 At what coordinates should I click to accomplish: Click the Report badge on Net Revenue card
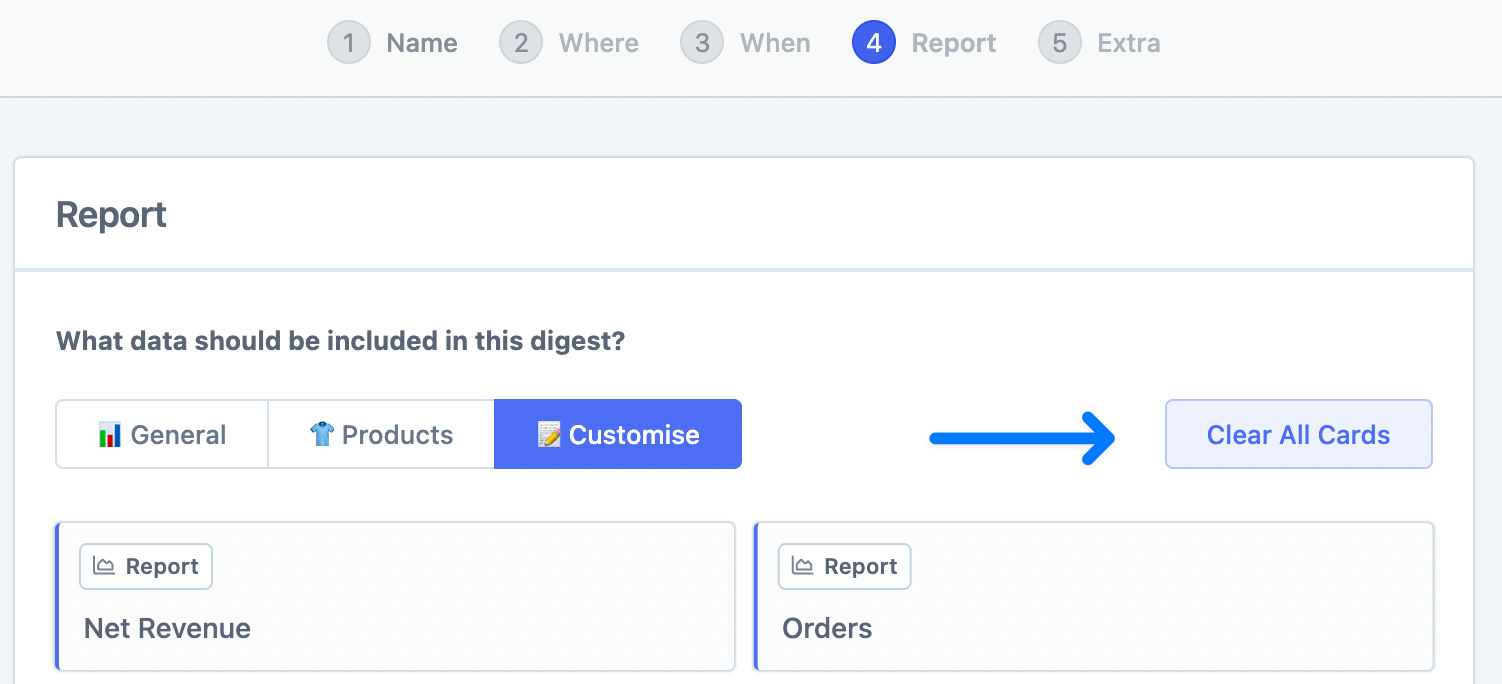pyautogui.click(x=145, y=566)
